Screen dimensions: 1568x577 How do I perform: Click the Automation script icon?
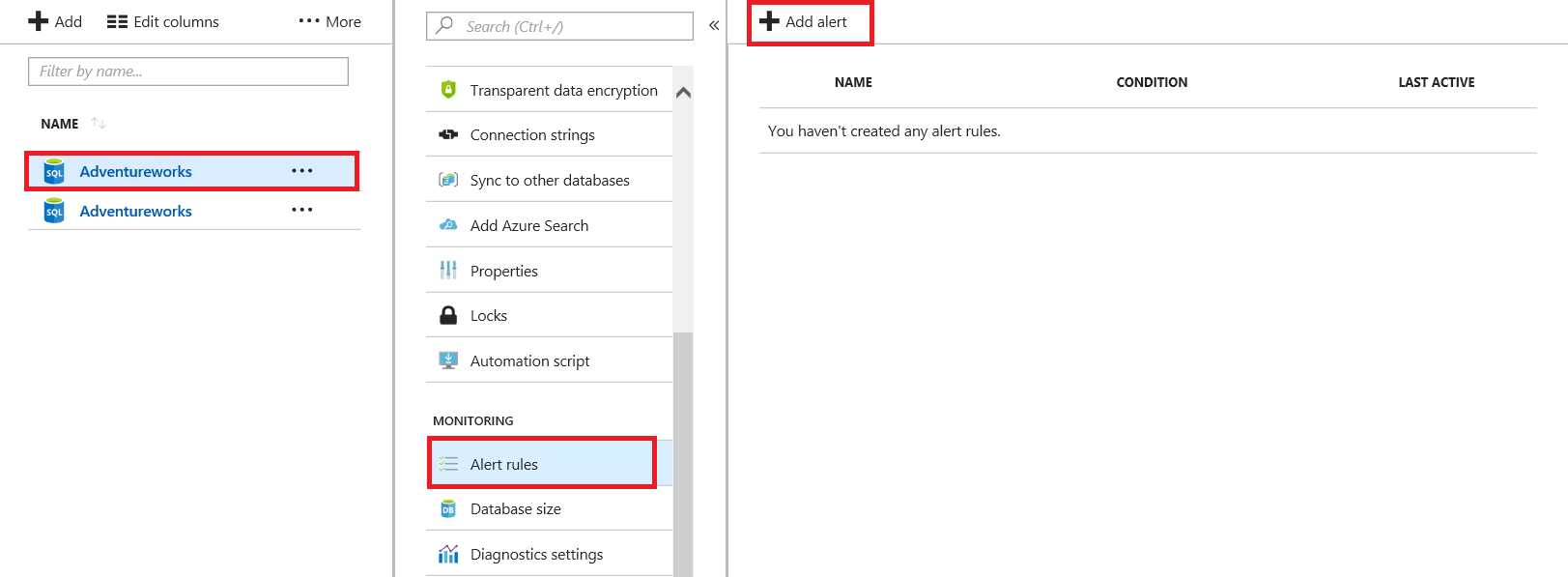click(448, 361)
